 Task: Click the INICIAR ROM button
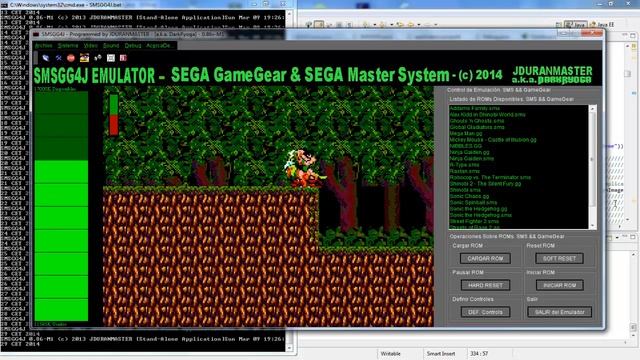click(x=560, y=285)
